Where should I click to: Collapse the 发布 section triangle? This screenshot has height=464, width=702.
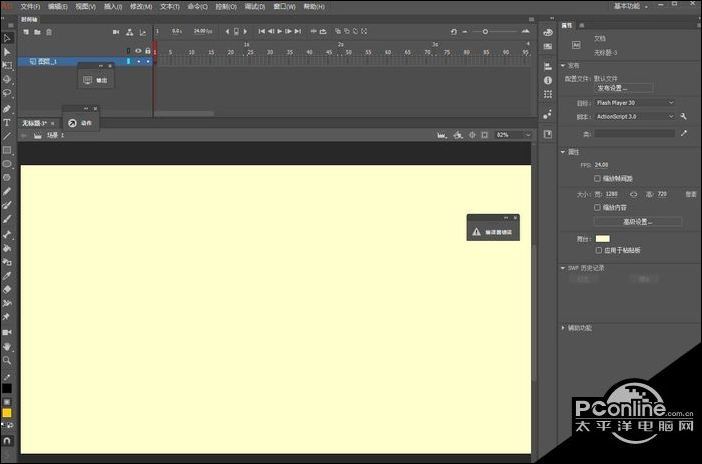click(563, 65)
